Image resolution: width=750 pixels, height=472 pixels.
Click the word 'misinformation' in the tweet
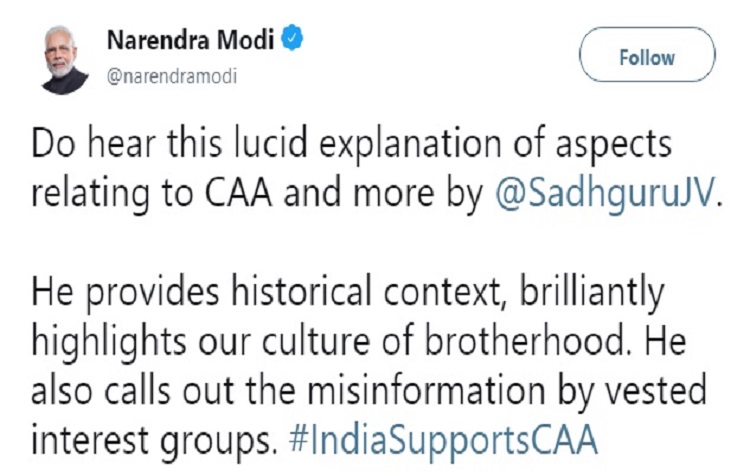[x=426, y=390]
